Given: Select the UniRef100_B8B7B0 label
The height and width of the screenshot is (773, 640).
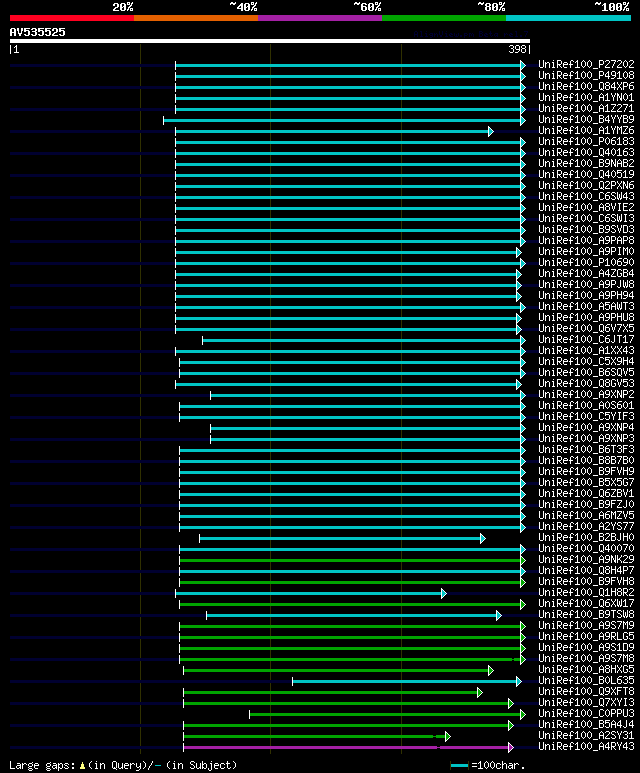Looking at the screenshot, I should (586, 461).
